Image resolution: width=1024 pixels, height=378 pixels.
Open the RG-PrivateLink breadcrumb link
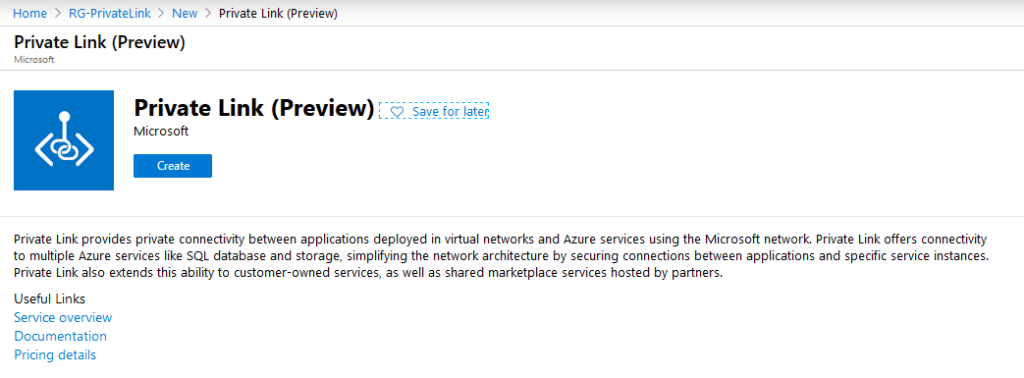click(109, 13)
